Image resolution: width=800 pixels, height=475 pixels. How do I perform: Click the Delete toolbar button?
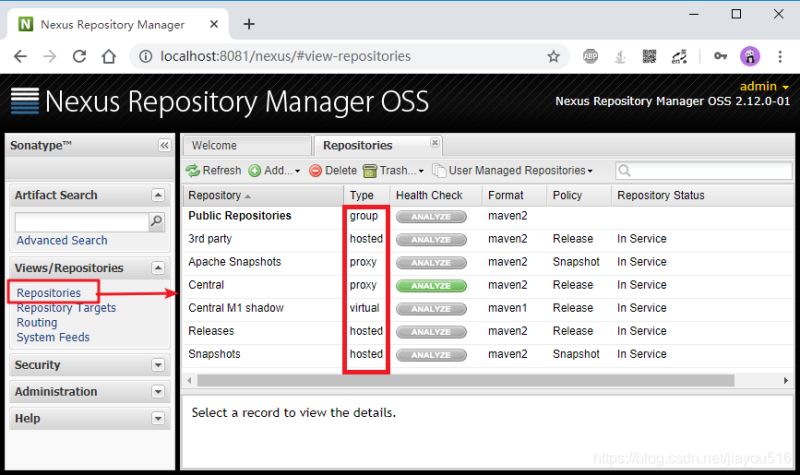click(x=333, y=170)
